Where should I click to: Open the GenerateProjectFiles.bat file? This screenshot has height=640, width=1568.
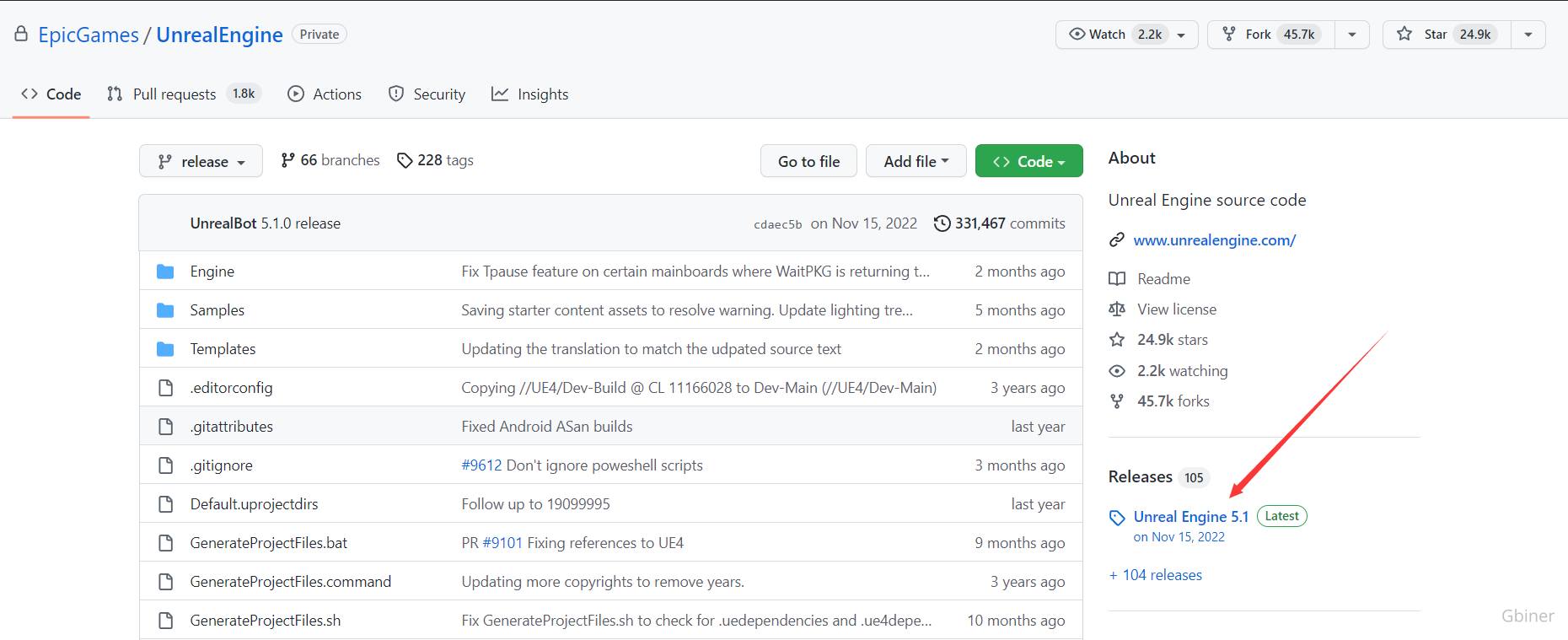268,543
